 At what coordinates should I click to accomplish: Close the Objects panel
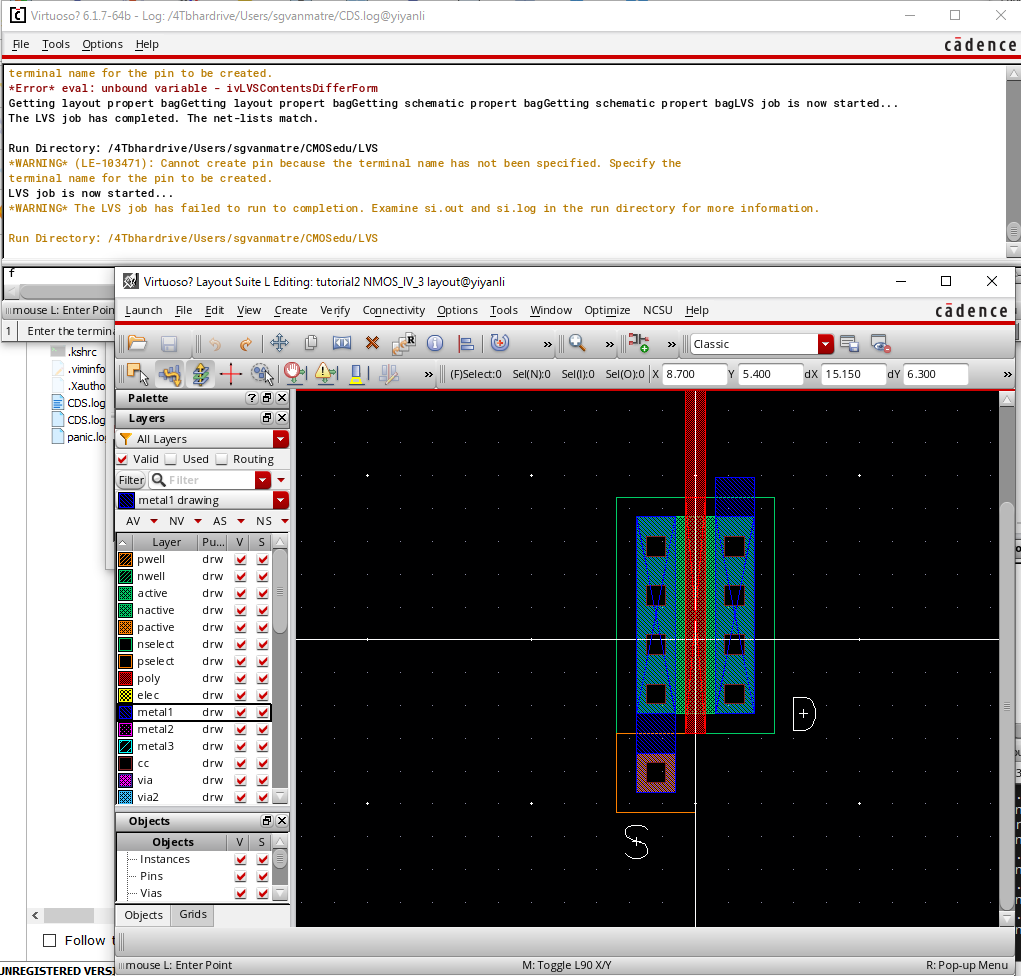click(282, 821)
